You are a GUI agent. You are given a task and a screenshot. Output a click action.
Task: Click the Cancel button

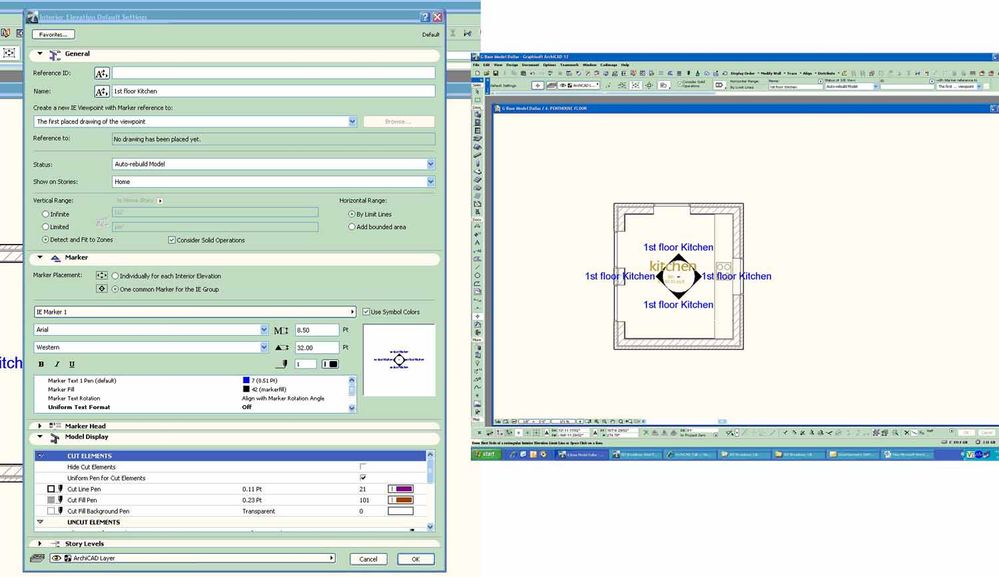tap(368, 559)
